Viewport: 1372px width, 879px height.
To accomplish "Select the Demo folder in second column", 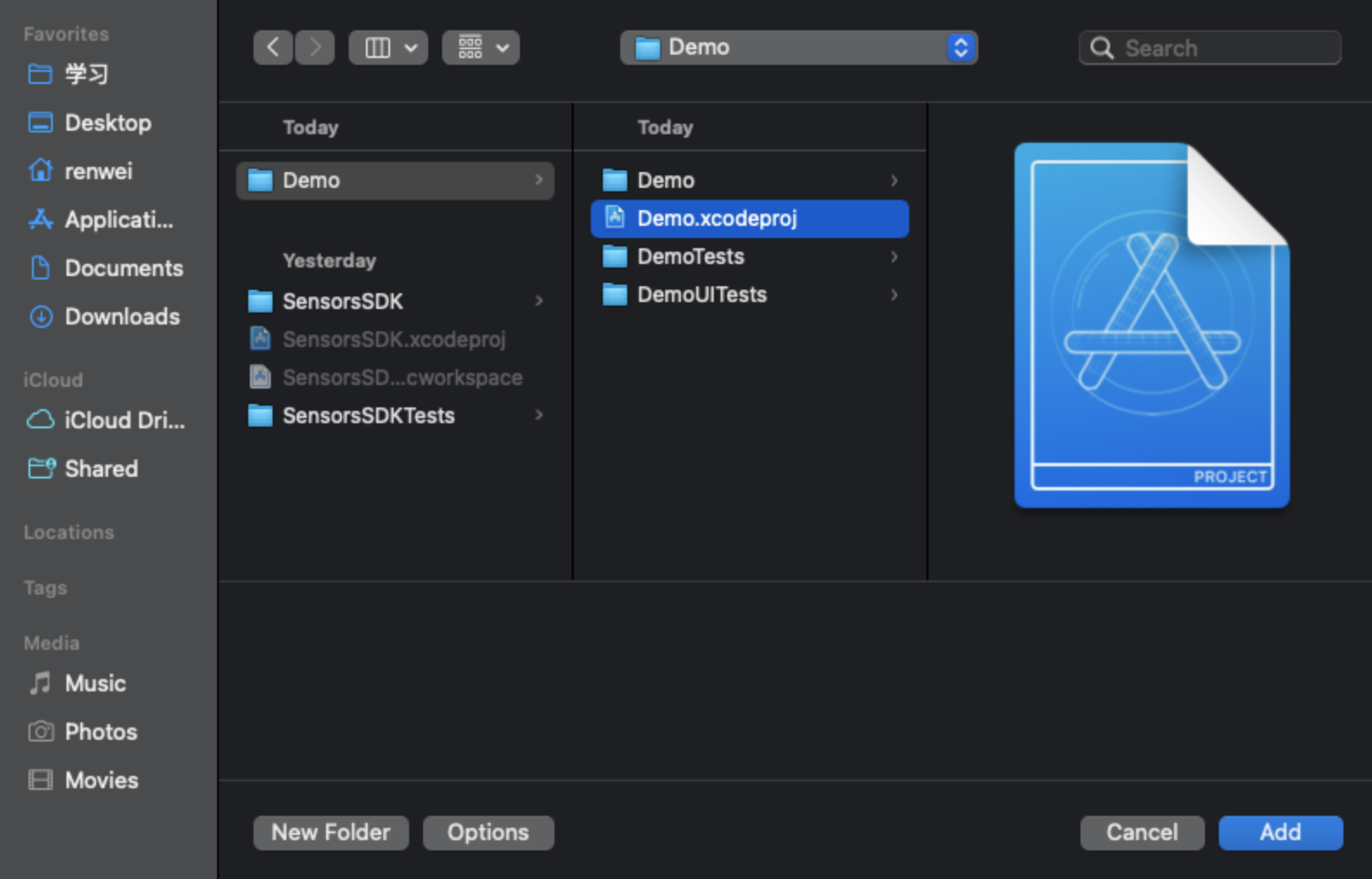I will [x=750, y=180].
